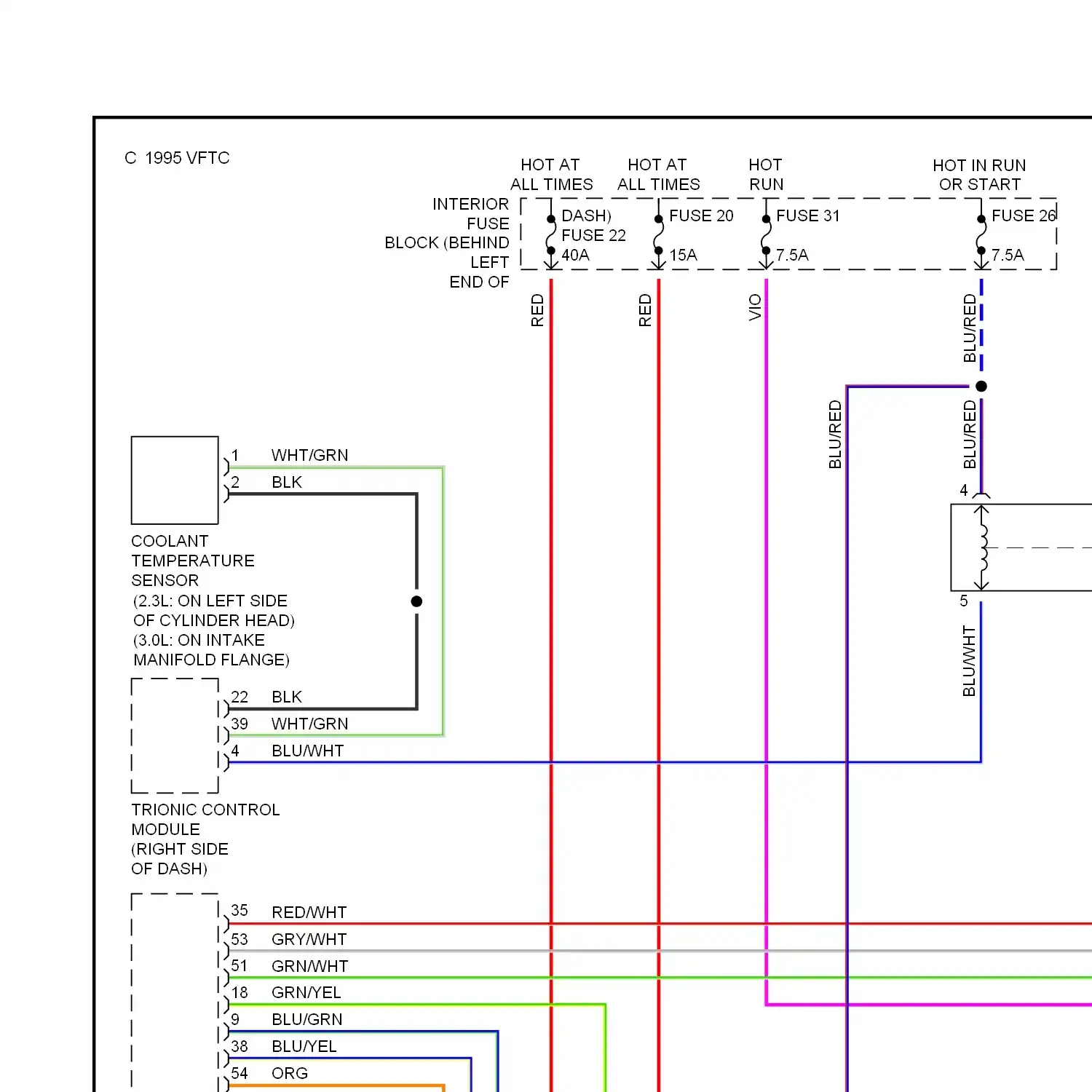Select pin 51 'GRN/WHT' wire label
This screenshot has width=1092, height=1092.
[x=309, y=966]
